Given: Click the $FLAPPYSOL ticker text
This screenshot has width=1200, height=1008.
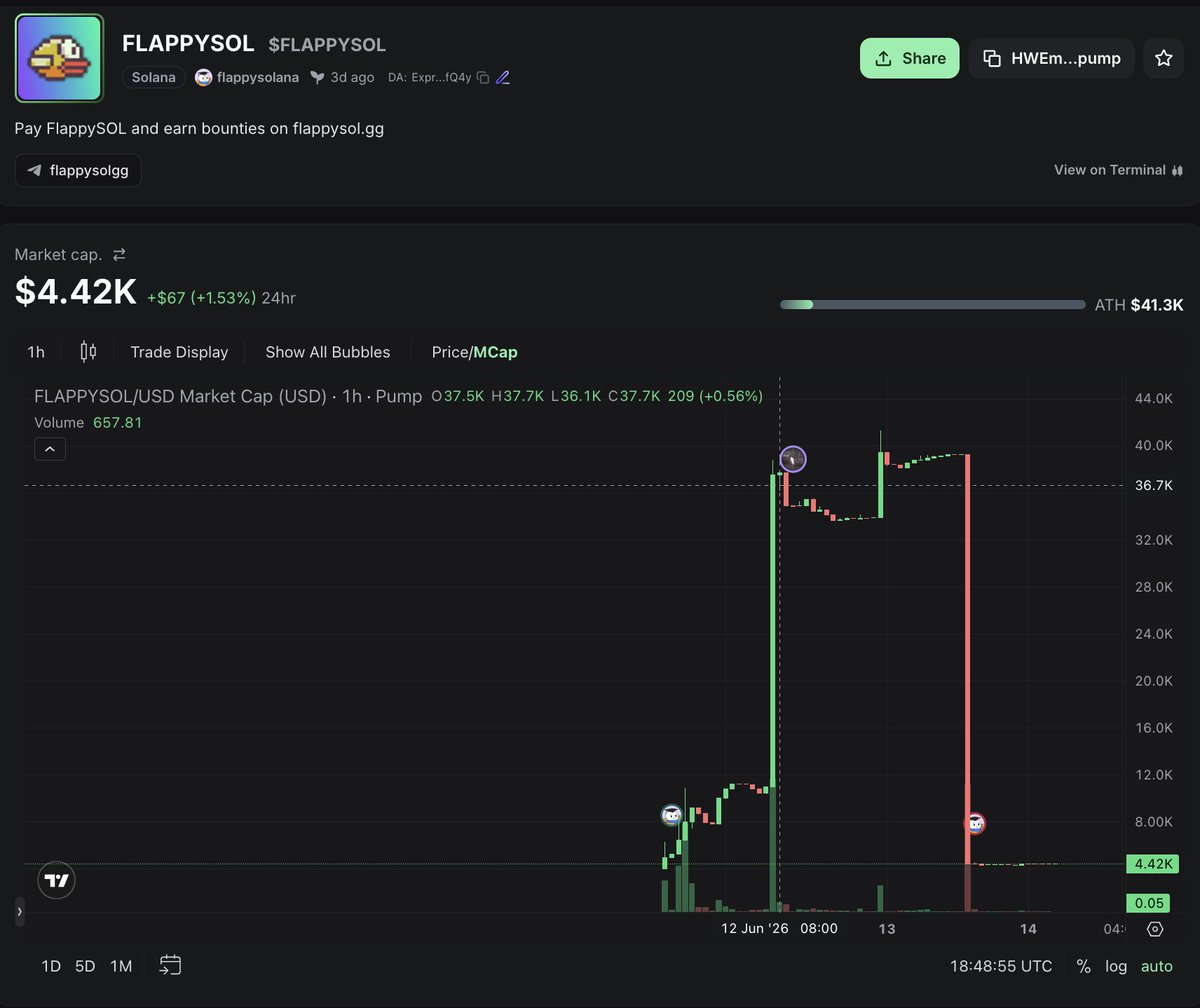Looking at the screenshot, I should pos(327,45).
